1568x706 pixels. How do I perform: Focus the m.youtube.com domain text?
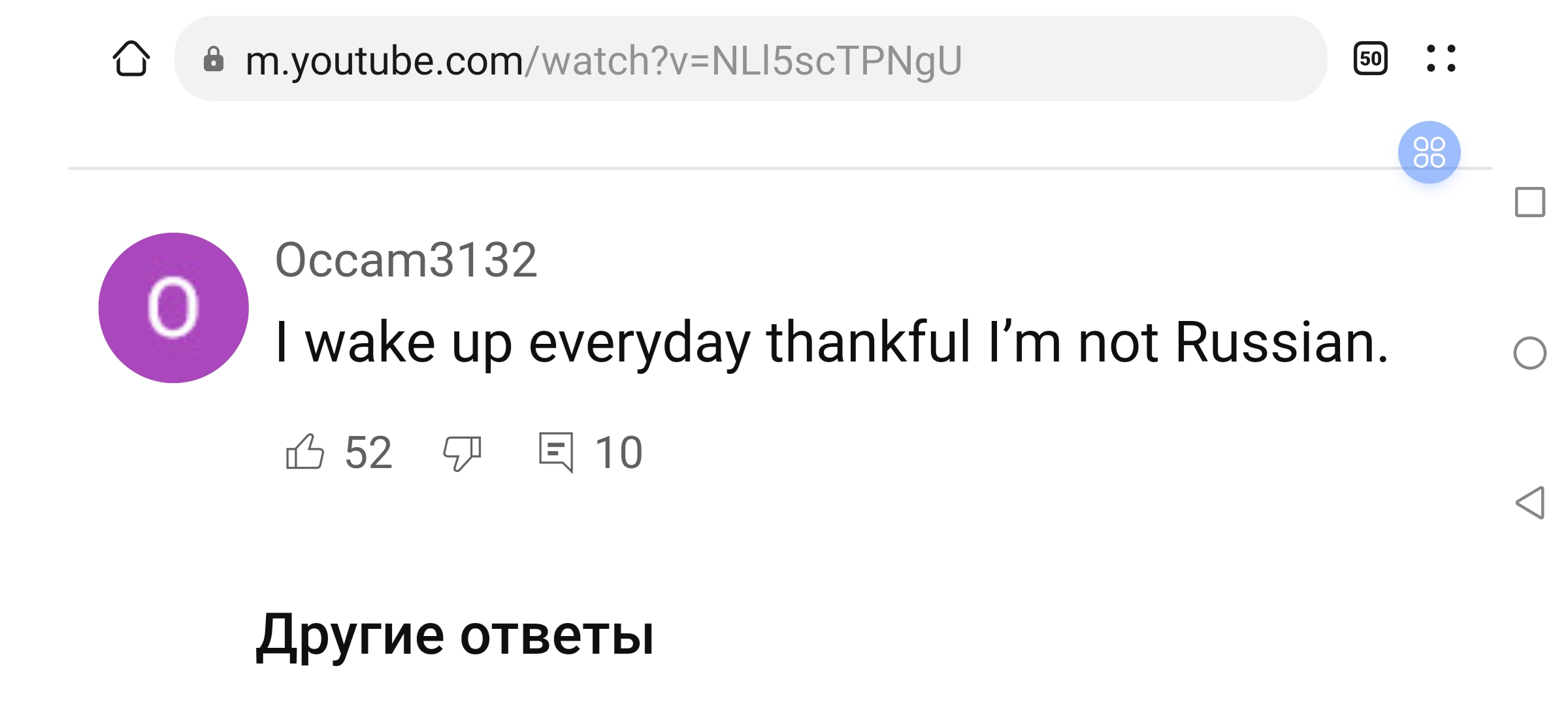384,60
